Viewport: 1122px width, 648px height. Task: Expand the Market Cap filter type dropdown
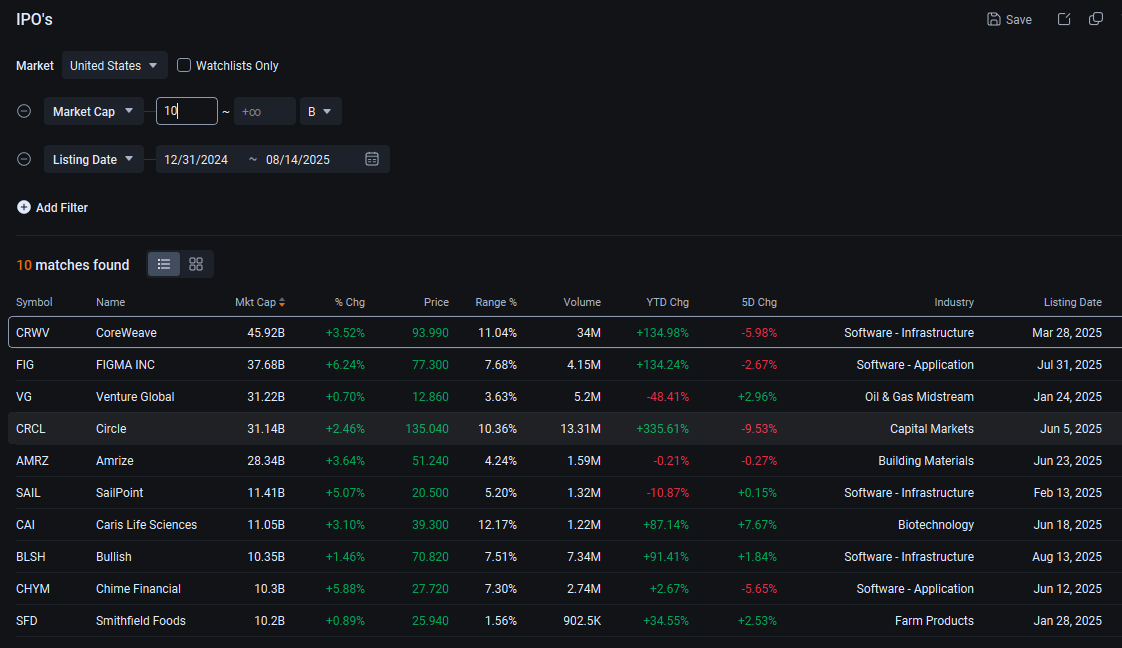pyautogui.click(x=93, y=111)
